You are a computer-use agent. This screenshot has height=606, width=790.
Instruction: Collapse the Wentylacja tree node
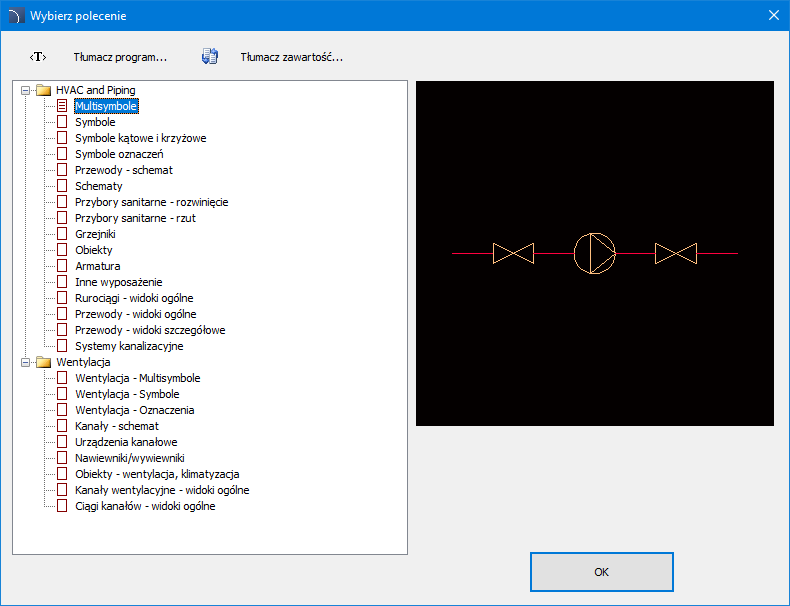pyautogui.click(x=25, y=362)
